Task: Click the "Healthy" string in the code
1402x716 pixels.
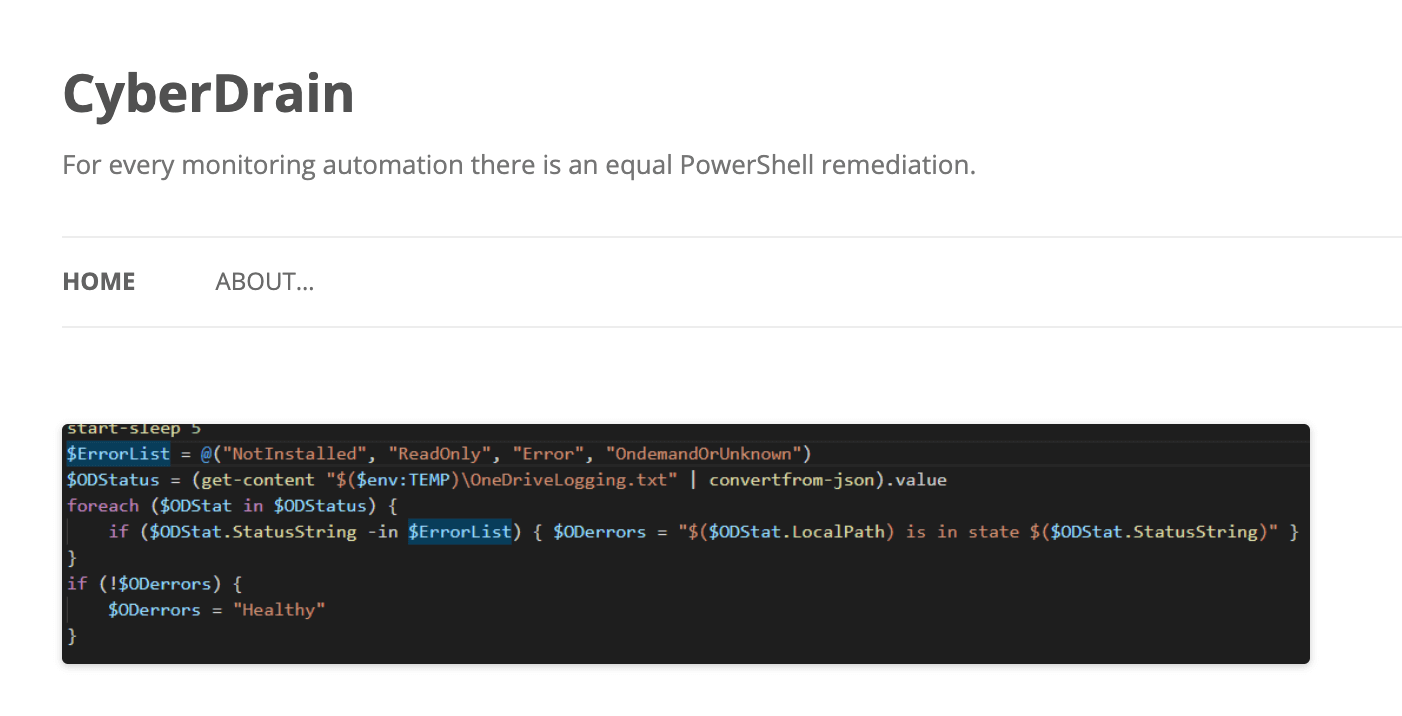Action: point(279,610)
